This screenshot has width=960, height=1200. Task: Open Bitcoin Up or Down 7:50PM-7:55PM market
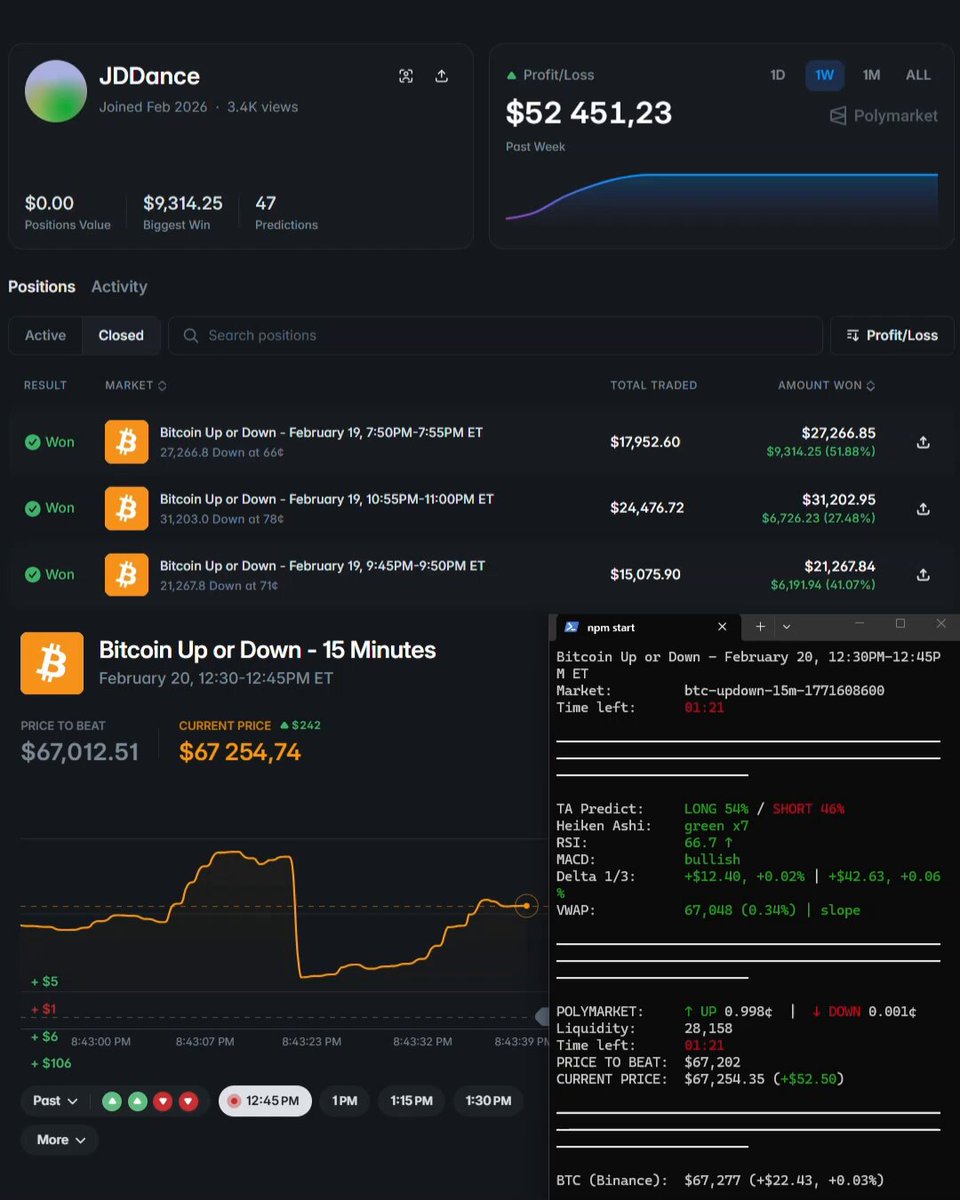321,433
